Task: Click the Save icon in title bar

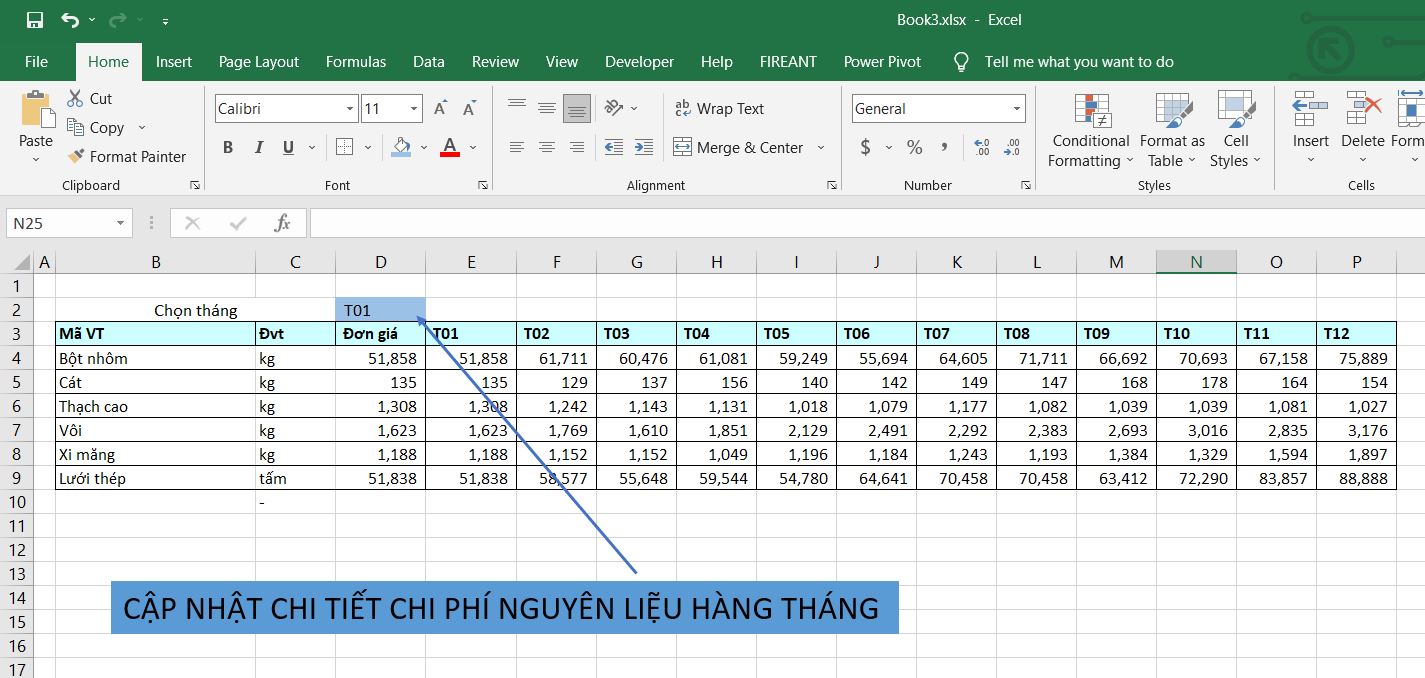Action: click(x=35, y=20)
